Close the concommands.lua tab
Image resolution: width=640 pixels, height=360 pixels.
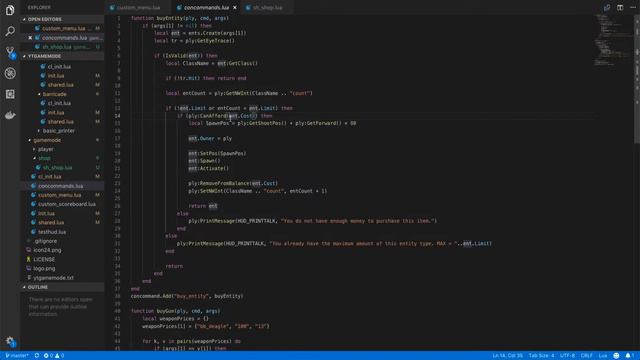[x=235, y=7]
